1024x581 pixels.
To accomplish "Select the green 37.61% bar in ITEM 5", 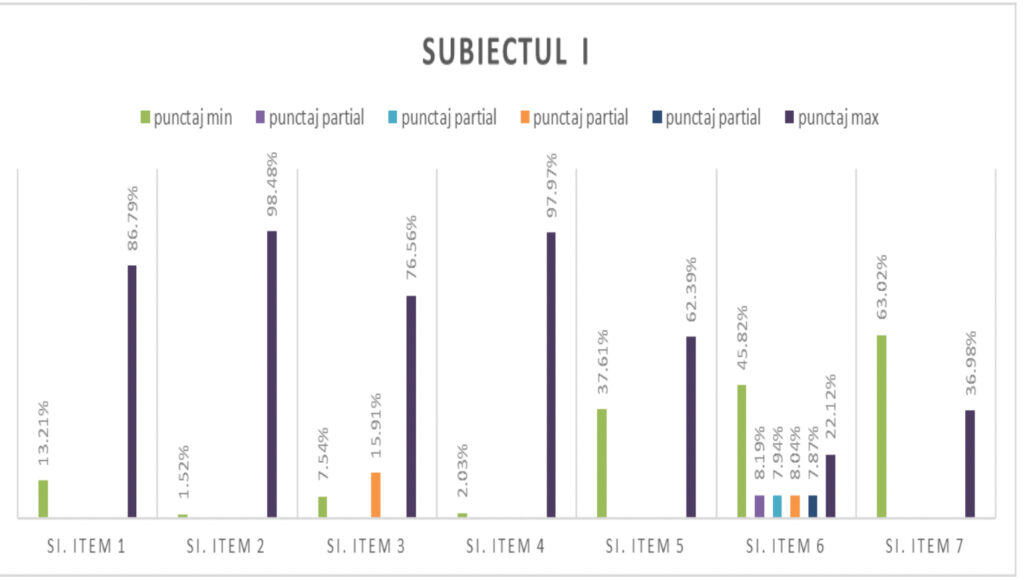I will tap(602, 463).
